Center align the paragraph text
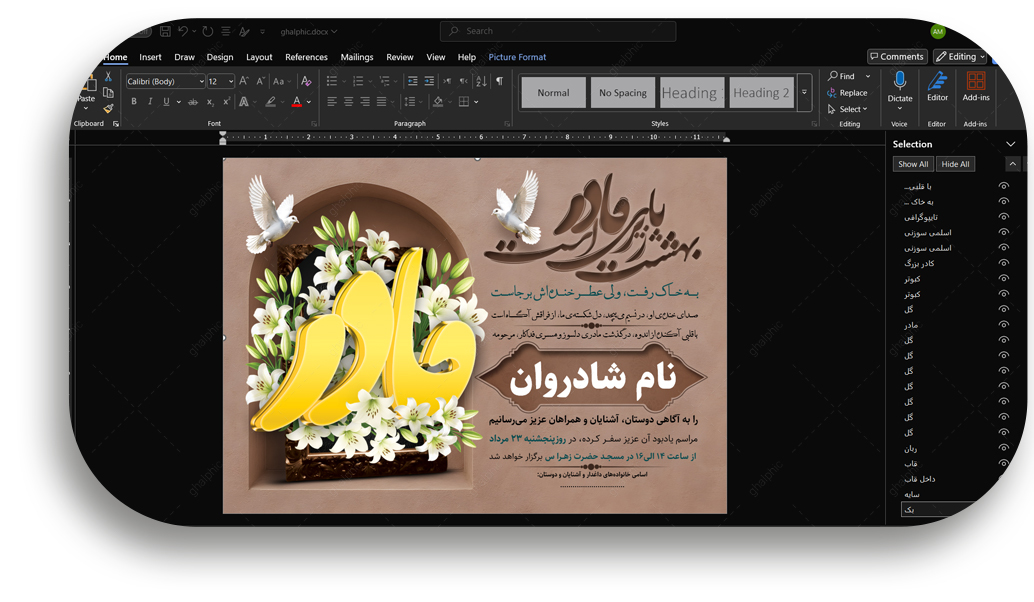This screenshot has height=602, width=1034. point(348,102)
